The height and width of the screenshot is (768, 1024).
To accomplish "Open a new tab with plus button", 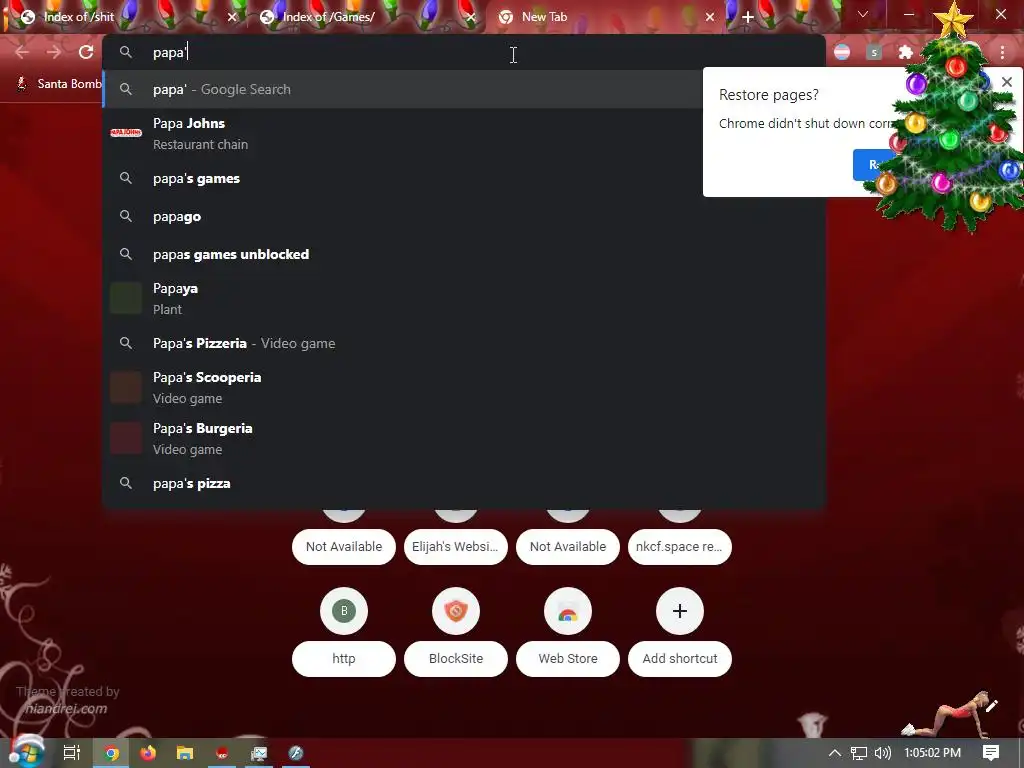I will click(748, 17).
